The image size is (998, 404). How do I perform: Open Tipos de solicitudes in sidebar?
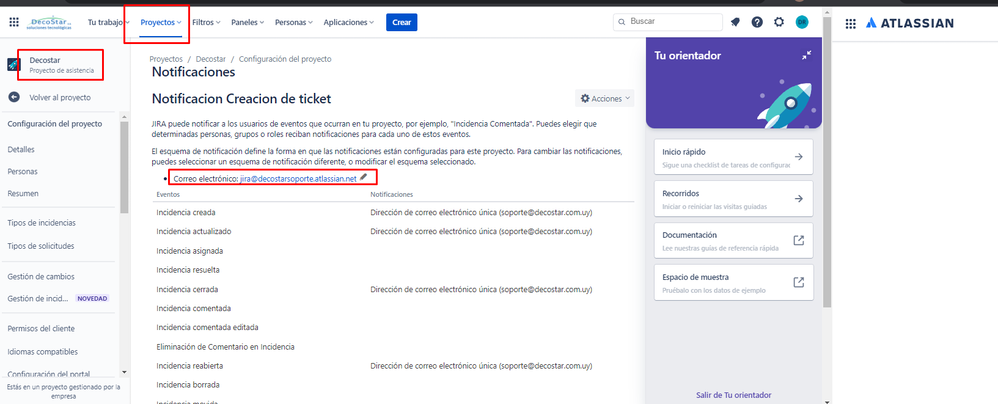click(41, 246)
